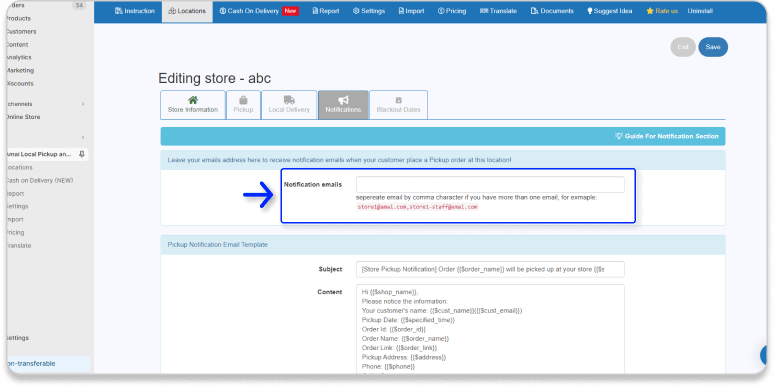Viewport: 775px width, 387px height.
Task: Open Discounts in the left sidebar
Action: tap(19, 84)
